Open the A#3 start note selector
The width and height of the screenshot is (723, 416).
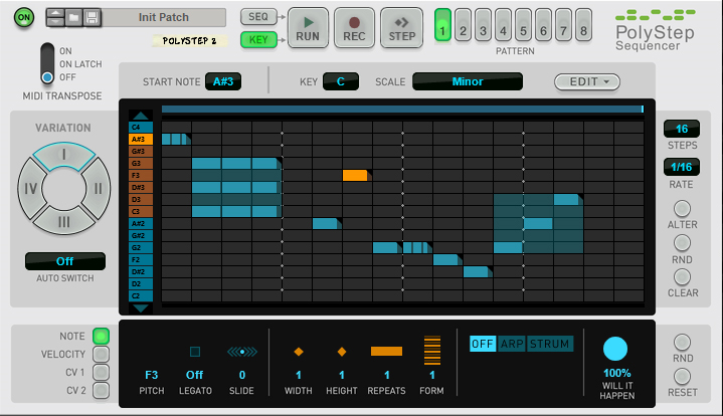[222, 81]
